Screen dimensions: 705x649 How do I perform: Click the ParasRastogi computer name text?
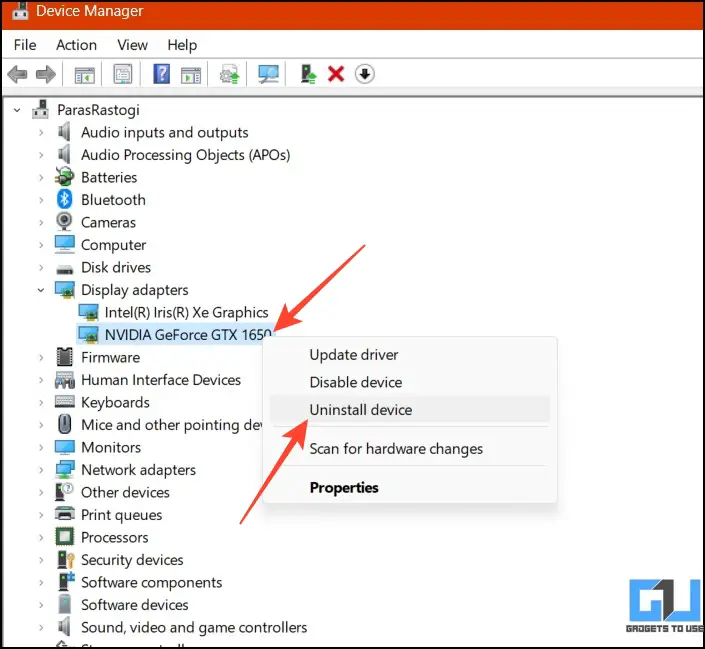(98, 110)
